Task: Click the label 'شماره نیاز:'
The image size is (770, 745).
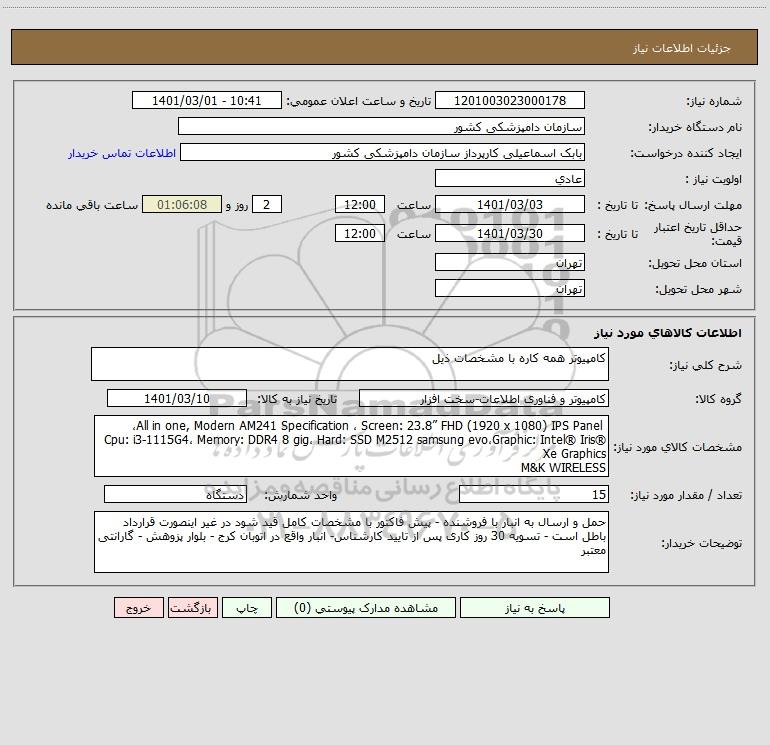Action: coord(714,102)
